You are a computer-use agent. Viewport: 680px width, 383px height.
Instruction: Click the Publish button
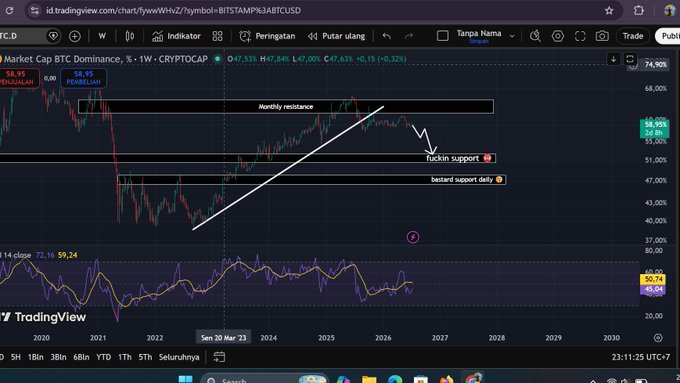pos(668,36)
